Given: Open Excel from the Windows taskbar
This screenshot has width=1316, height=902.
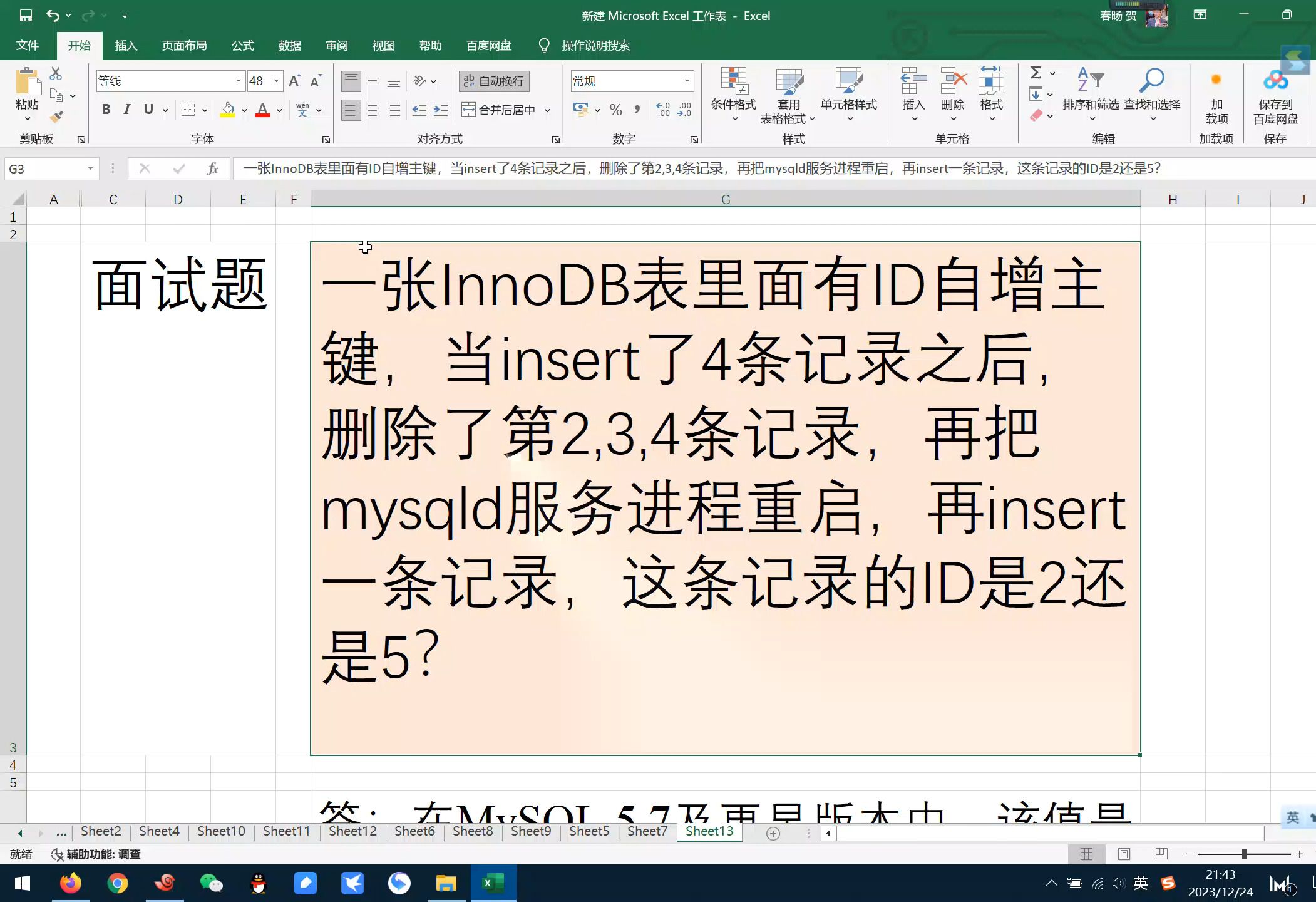Looking at the screenshot, I should tap(493, 883).
